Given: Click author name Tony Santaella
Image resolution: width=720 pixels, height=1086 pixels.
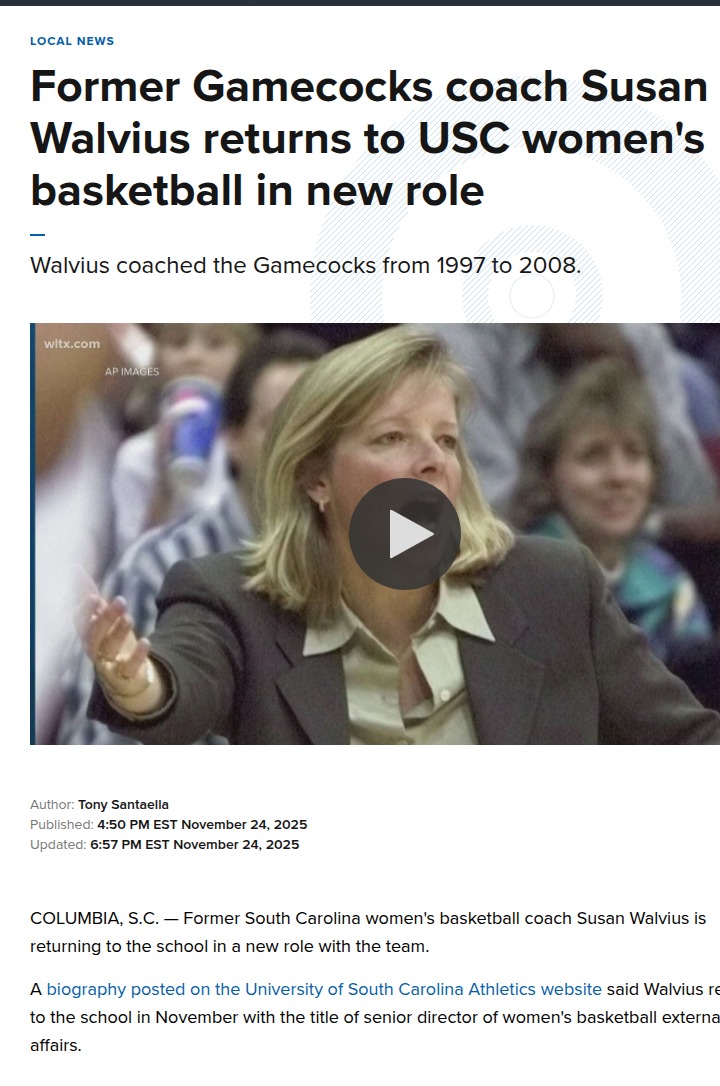Looking at the screenshot, I should click(123, 805).
